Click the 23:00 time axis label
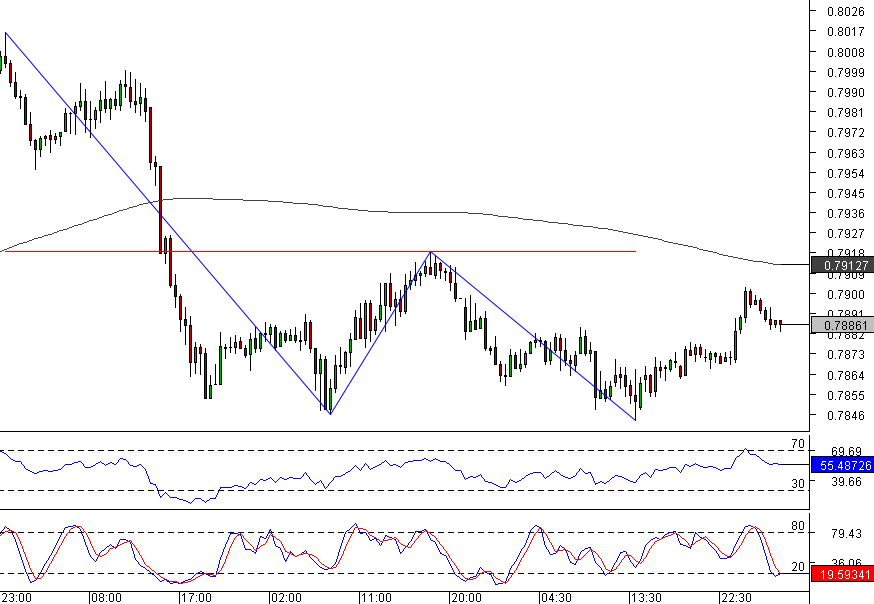This screenshot has width=874, height=604. click(16, 598)
